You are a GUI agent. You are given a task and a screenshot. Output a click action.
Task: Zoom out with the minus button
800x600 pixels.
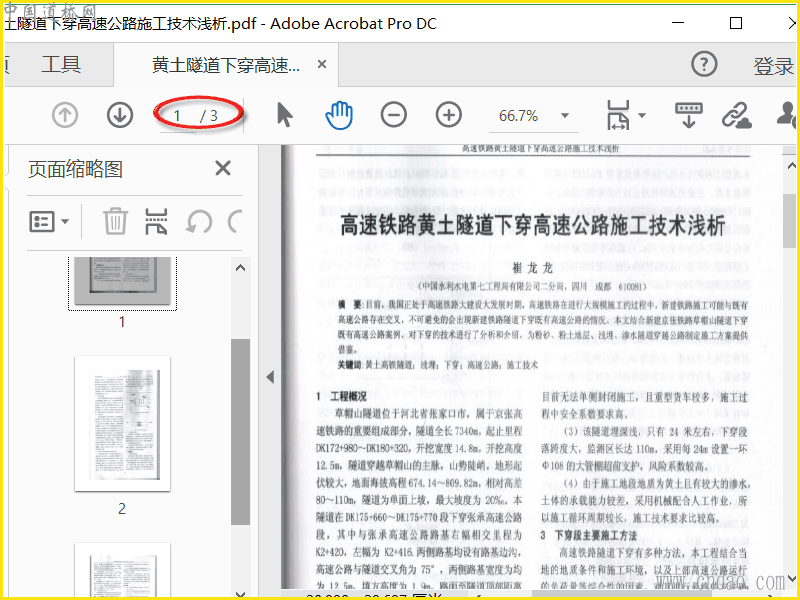point(394,115)
